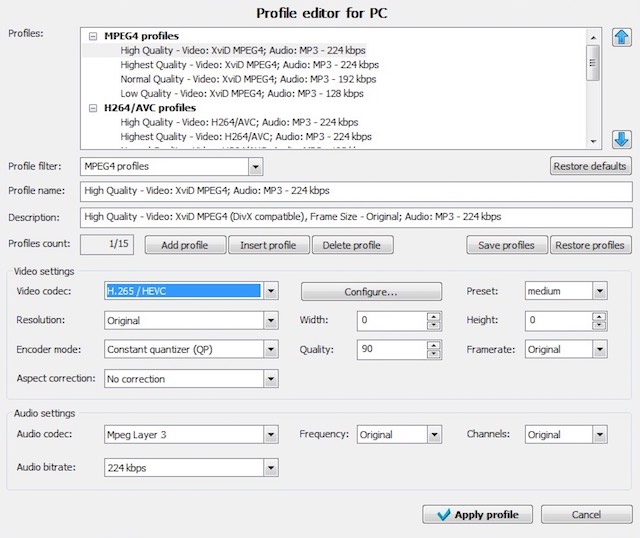
Task: Click Delete profile button
Action: pyautogui.click(x=352, y=245)
